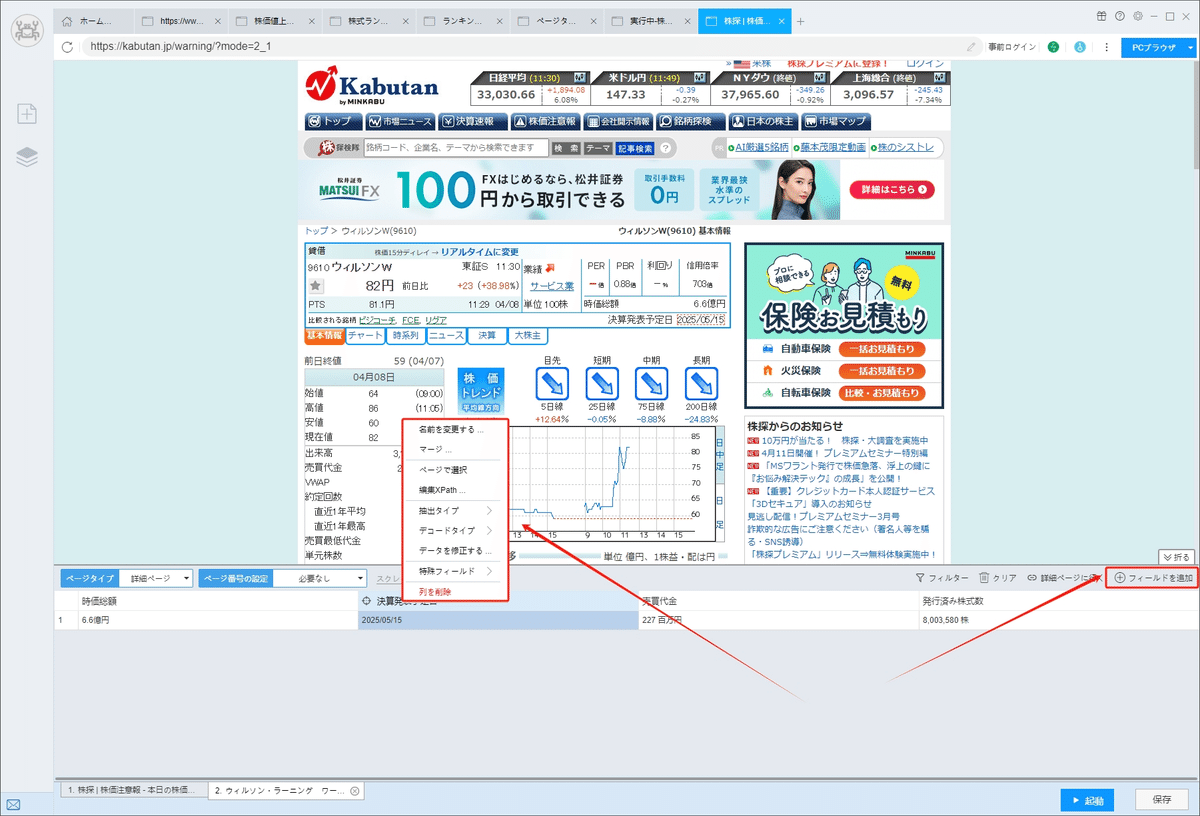
Task: Choose データを修正する in context menu
Action: [x=455, y=550]
